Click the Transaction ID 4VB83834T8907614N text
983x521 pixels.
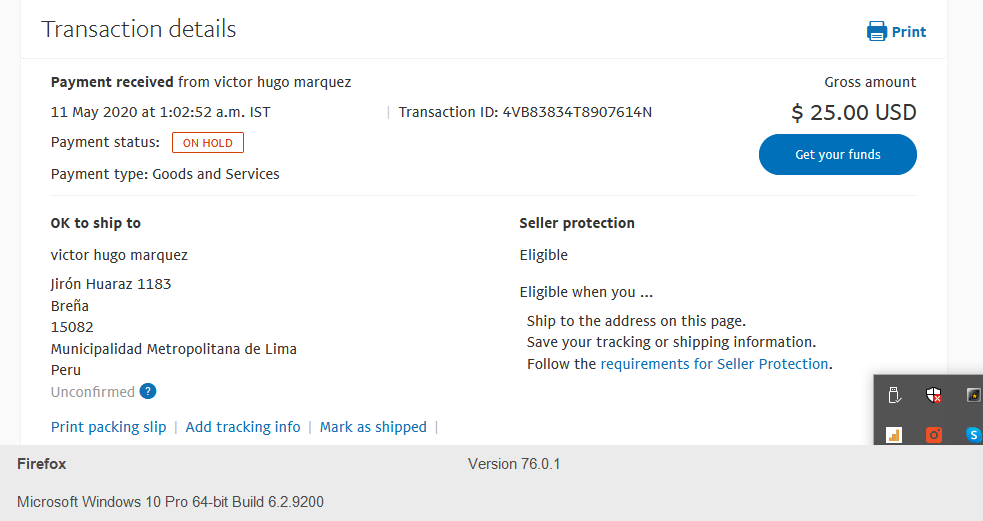coord(525,112)
